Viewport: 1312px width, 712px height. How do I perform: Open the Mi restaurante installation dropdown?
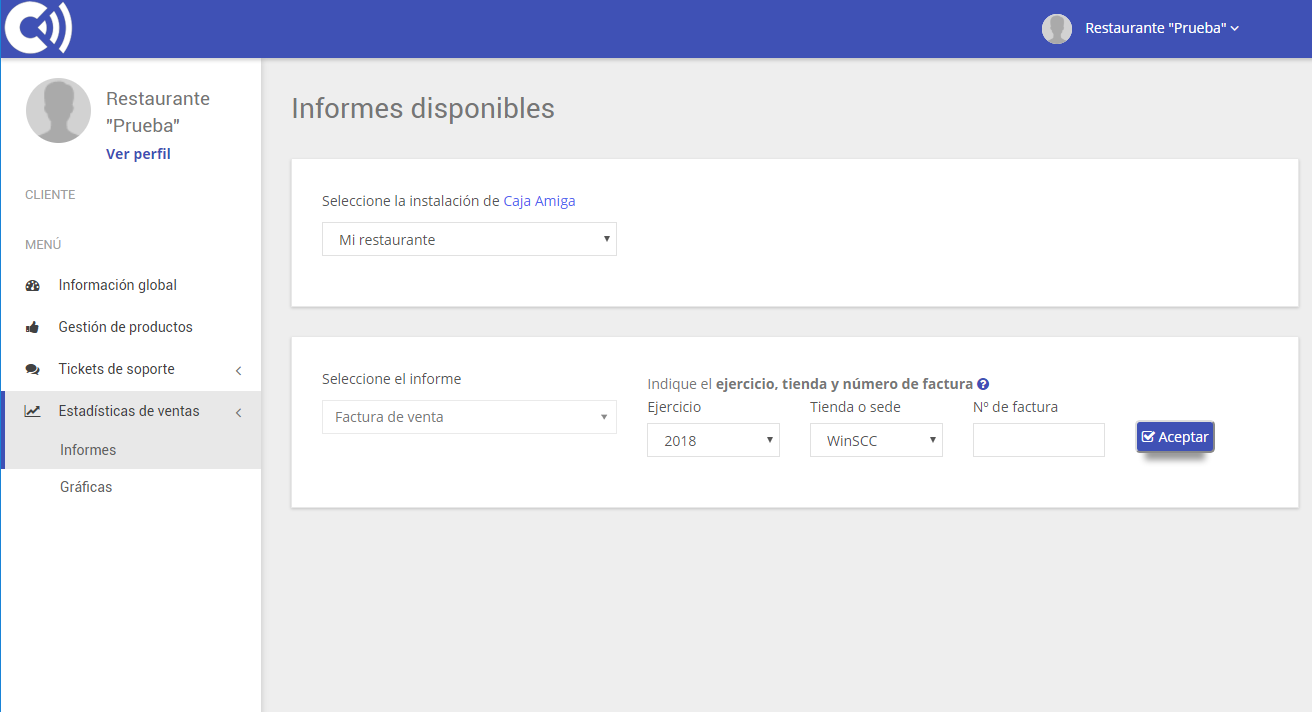468,239
